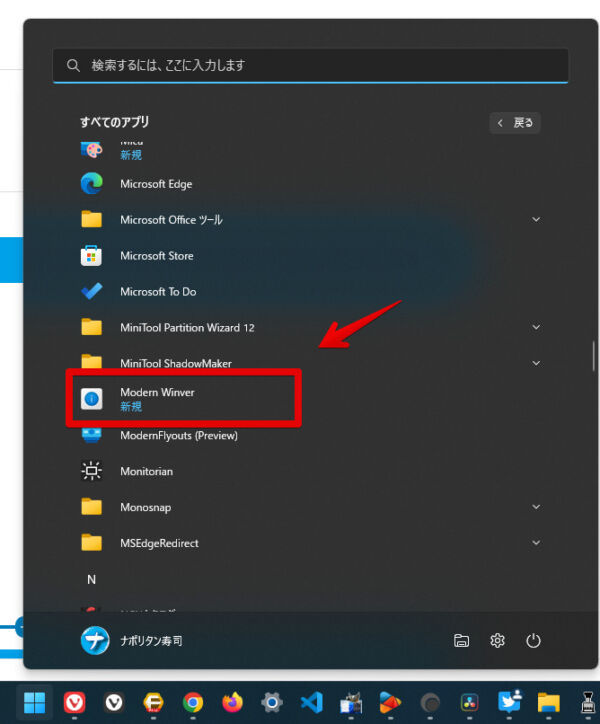Open the blue gear app on the taskbar

(272, 703)
